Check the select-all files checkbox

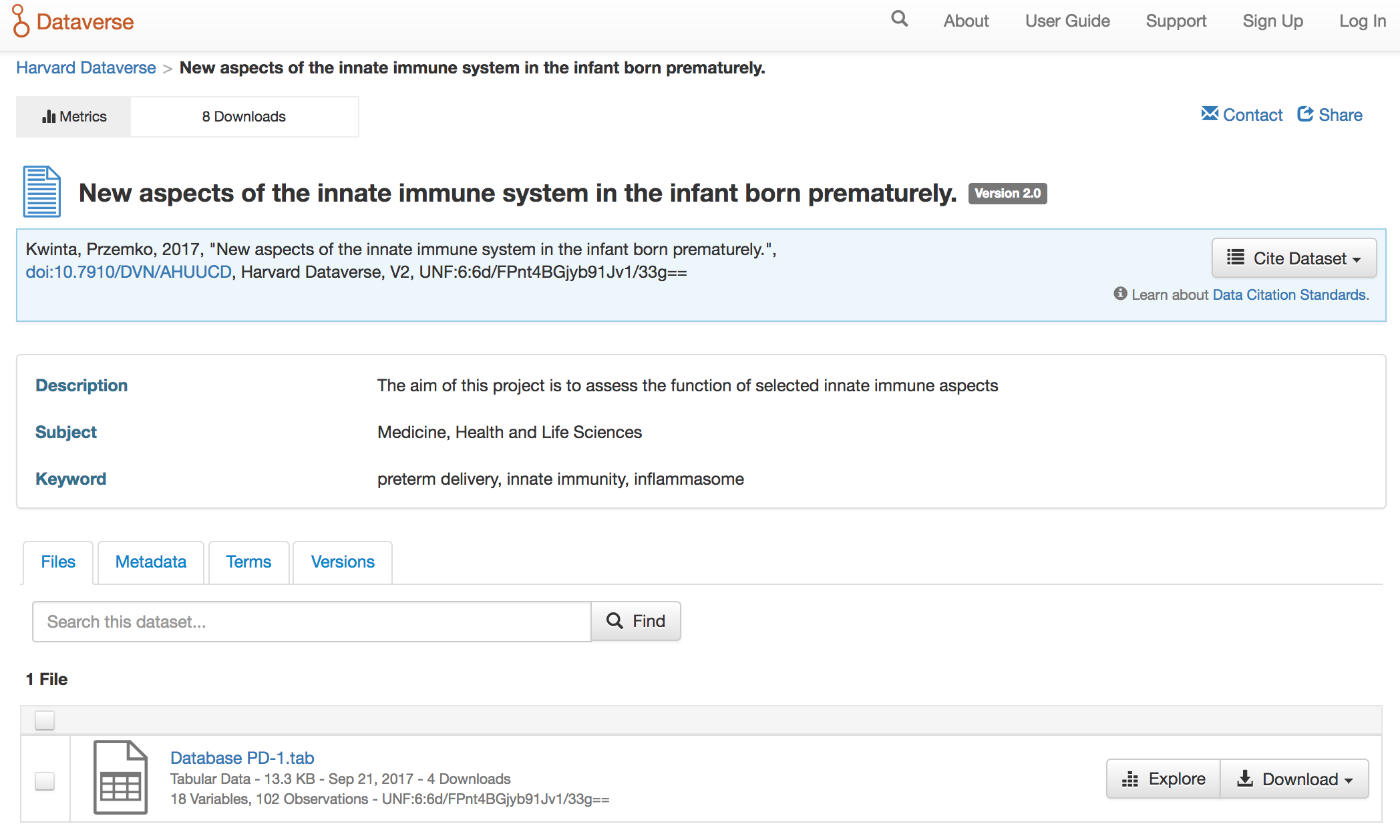click(x=45, y=720)
